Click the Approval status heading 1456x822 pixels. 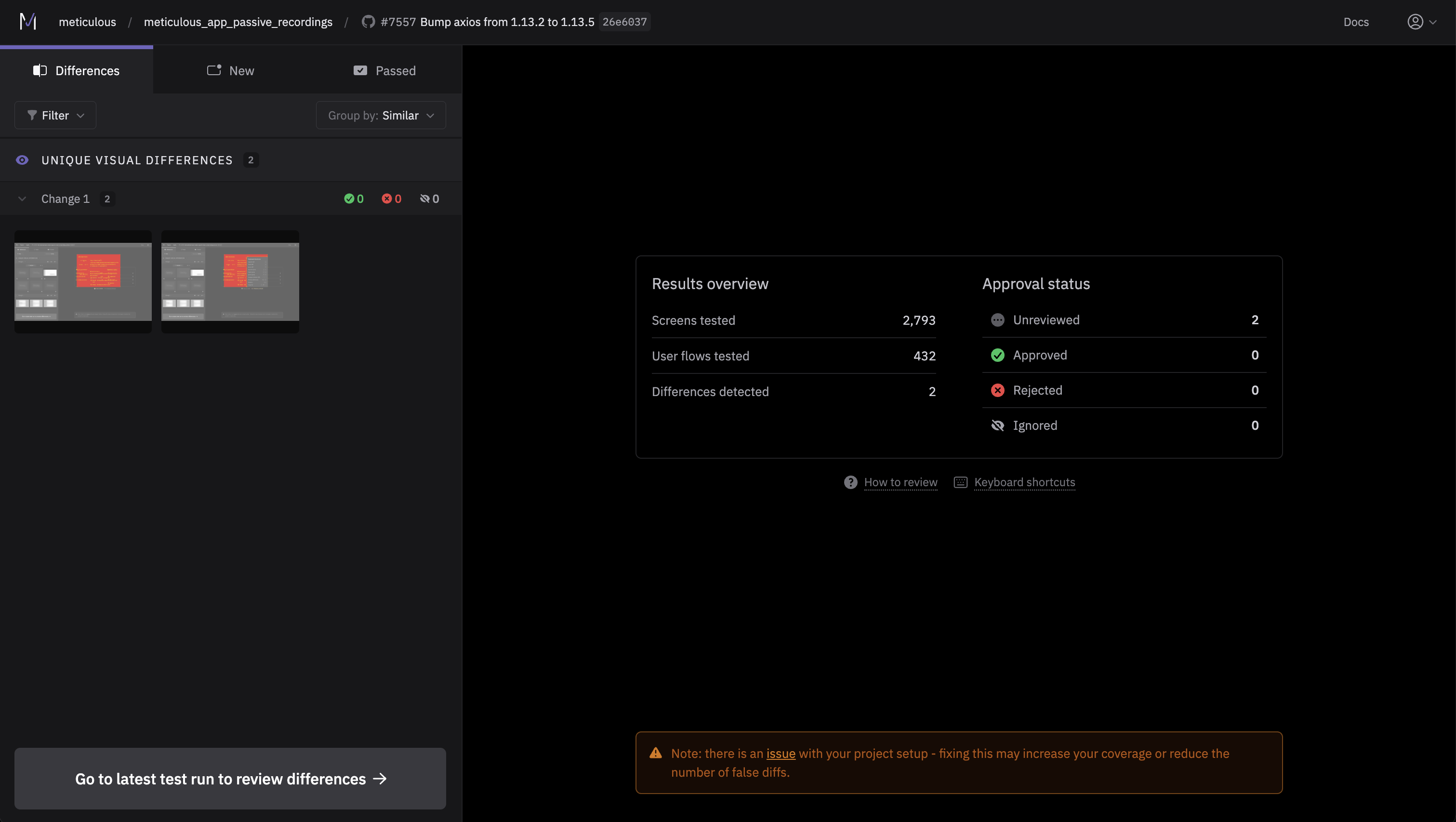1035,284
